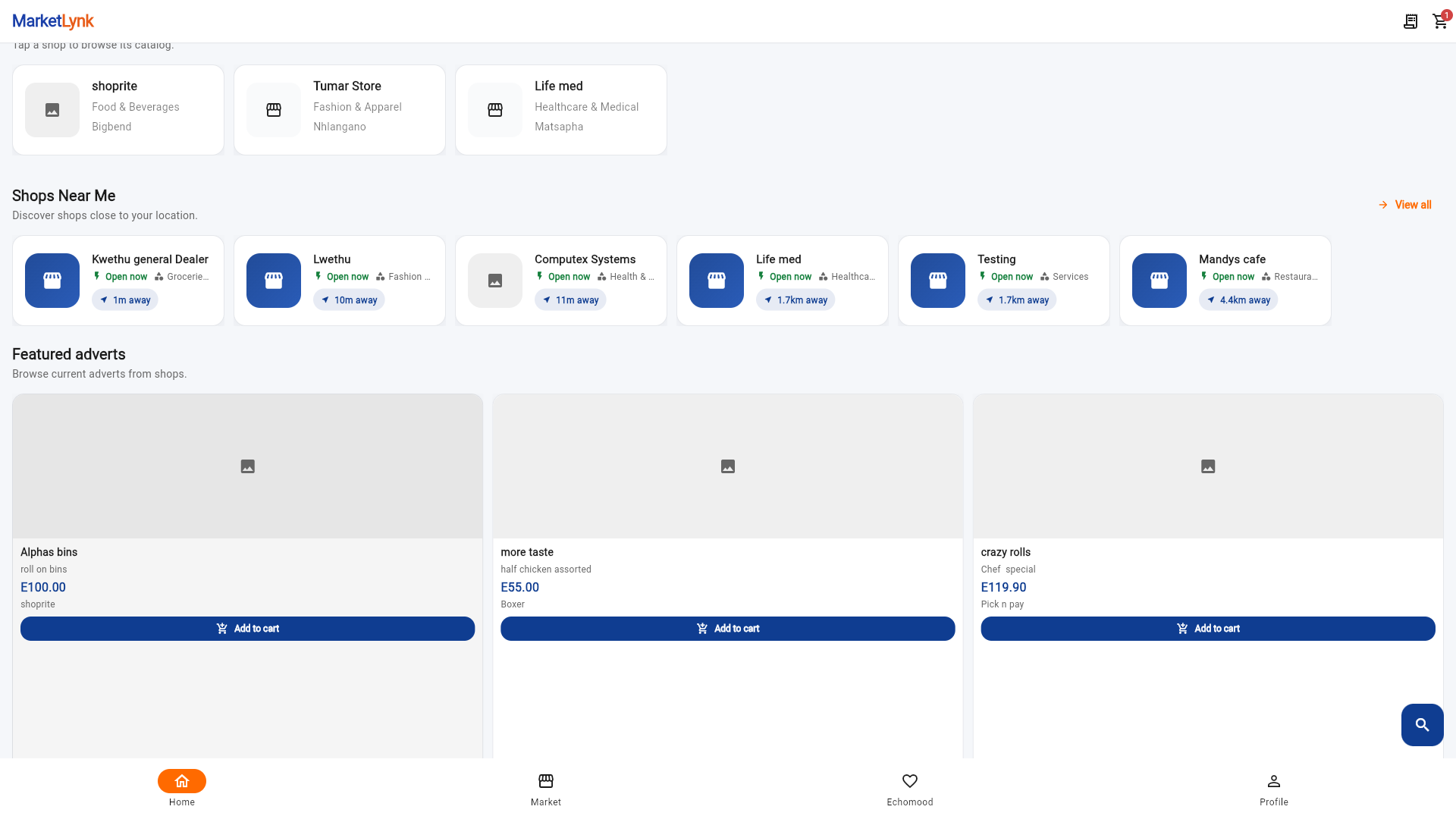Screen dimensions: 1456x819
Task: Click the Featured adverts heading
Action: [x=69, y=354]
